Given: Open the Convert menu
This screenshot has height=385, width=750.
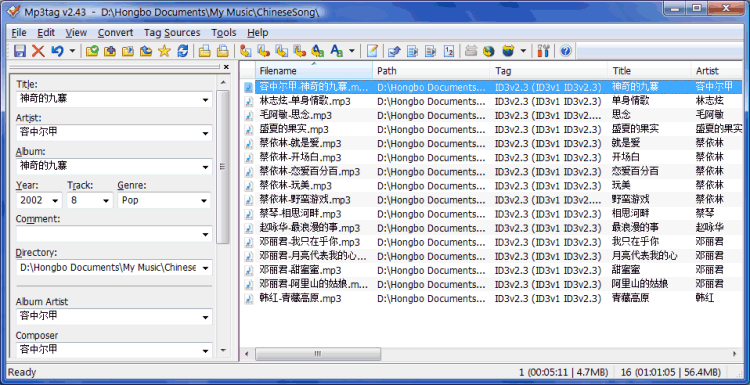Looking at the screenshot, I should coord(115,33).
